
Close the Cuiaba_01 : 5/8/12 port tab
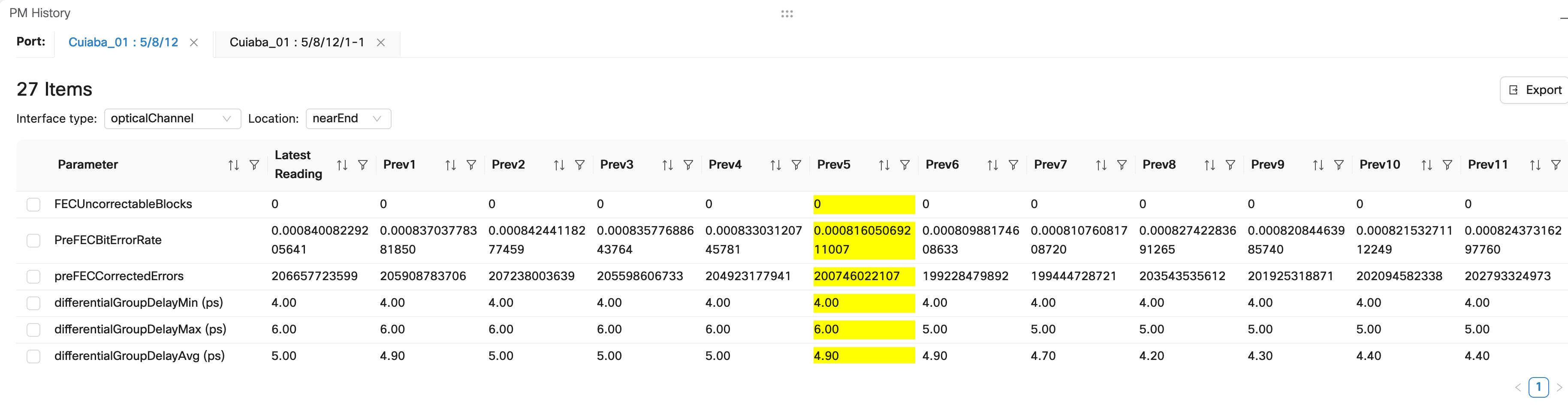click(x=193, y=42)
